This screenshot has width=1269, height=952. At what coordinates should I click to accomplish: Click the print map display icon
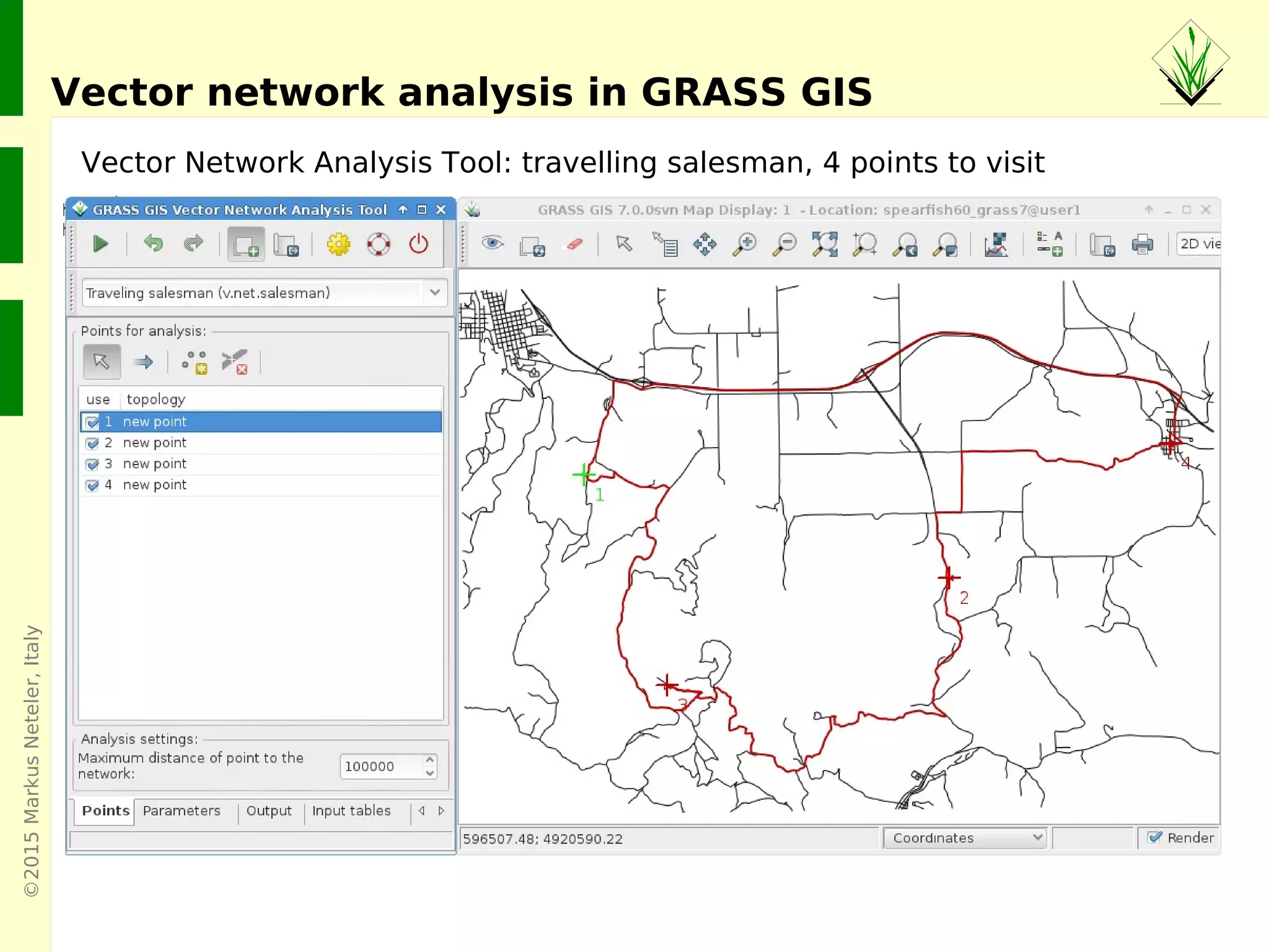[x=1142, y=244]
